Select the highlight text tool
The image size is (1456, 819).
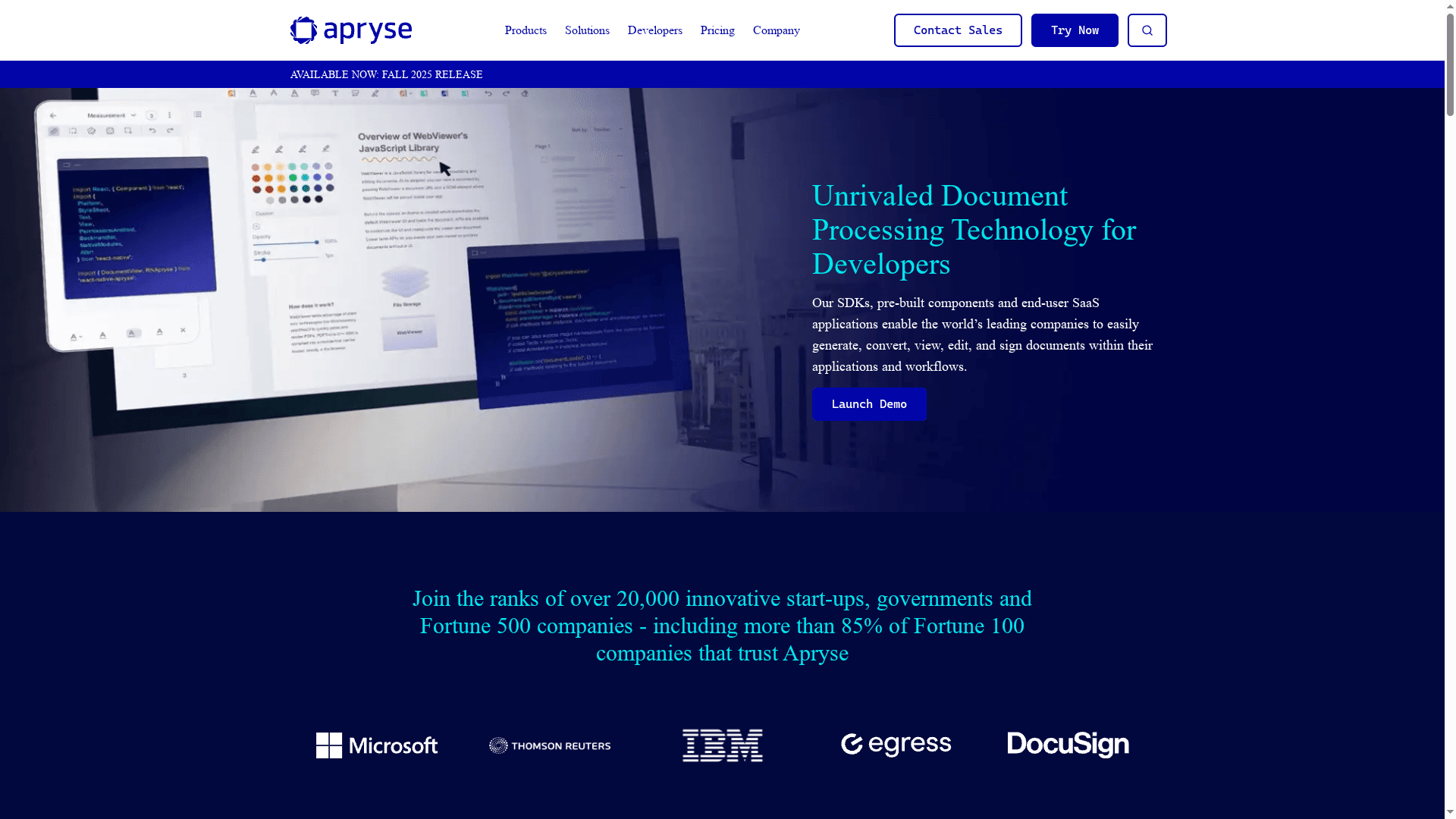(231, 94)
